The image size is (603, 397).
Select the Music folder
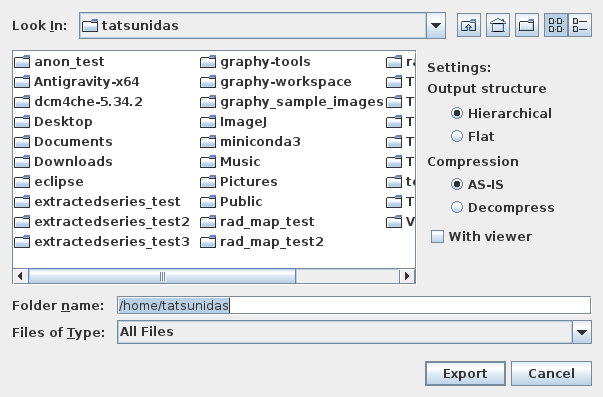(230, 162)
